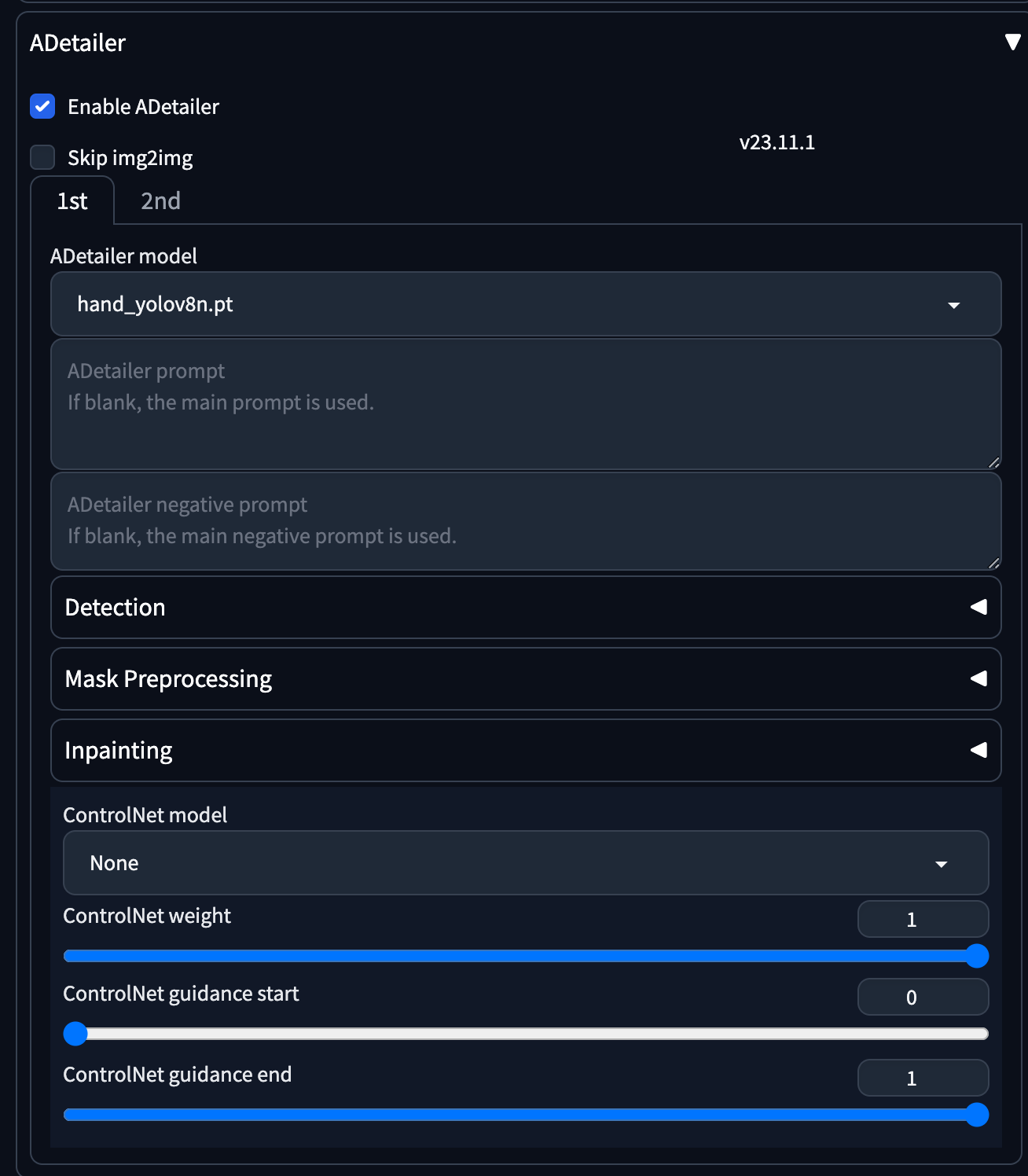
Task: Click into the ADetailer prompt text box
Action: pos(525,417)
